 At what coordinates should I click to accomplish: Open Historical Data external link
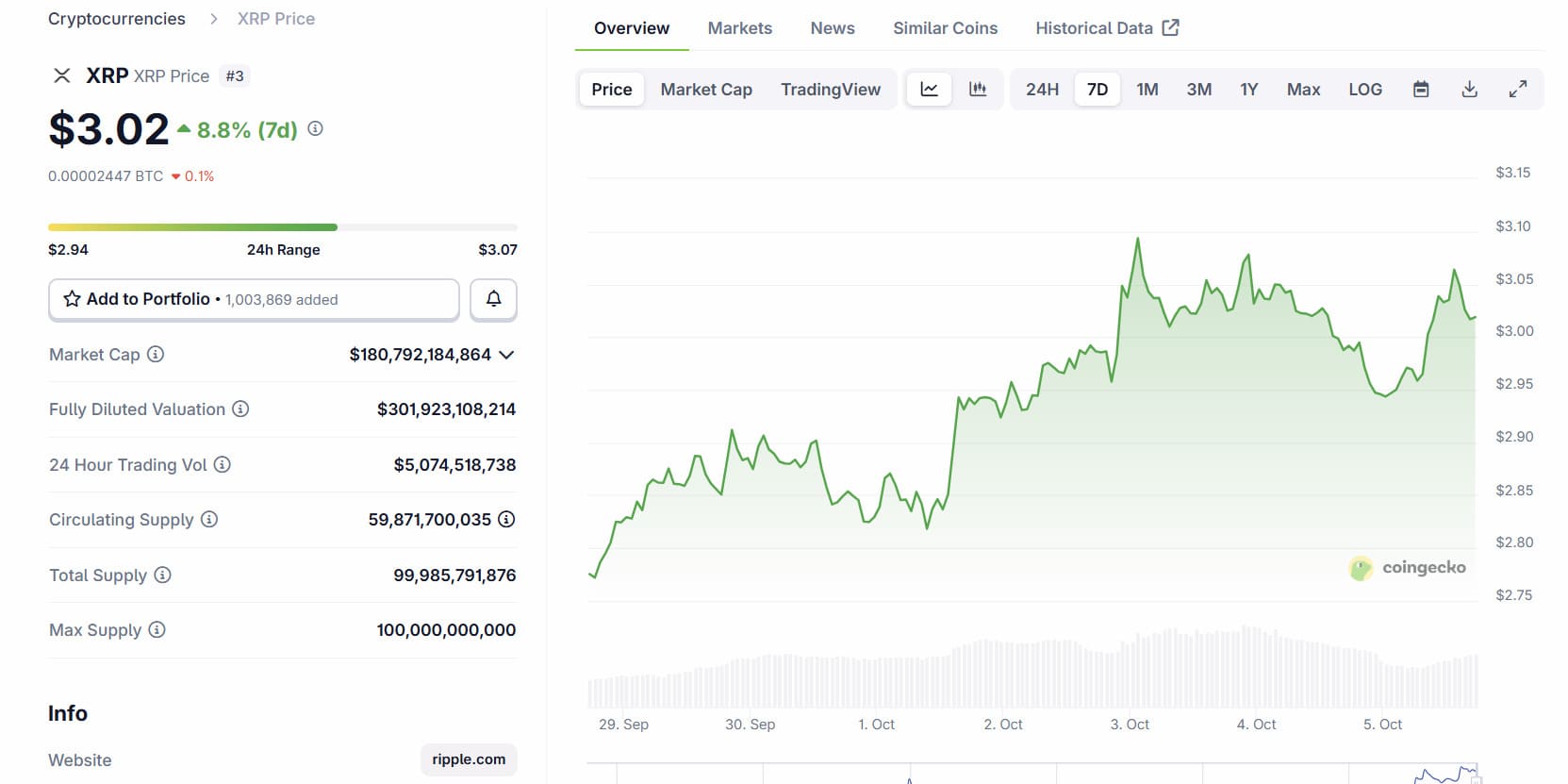1107,28
